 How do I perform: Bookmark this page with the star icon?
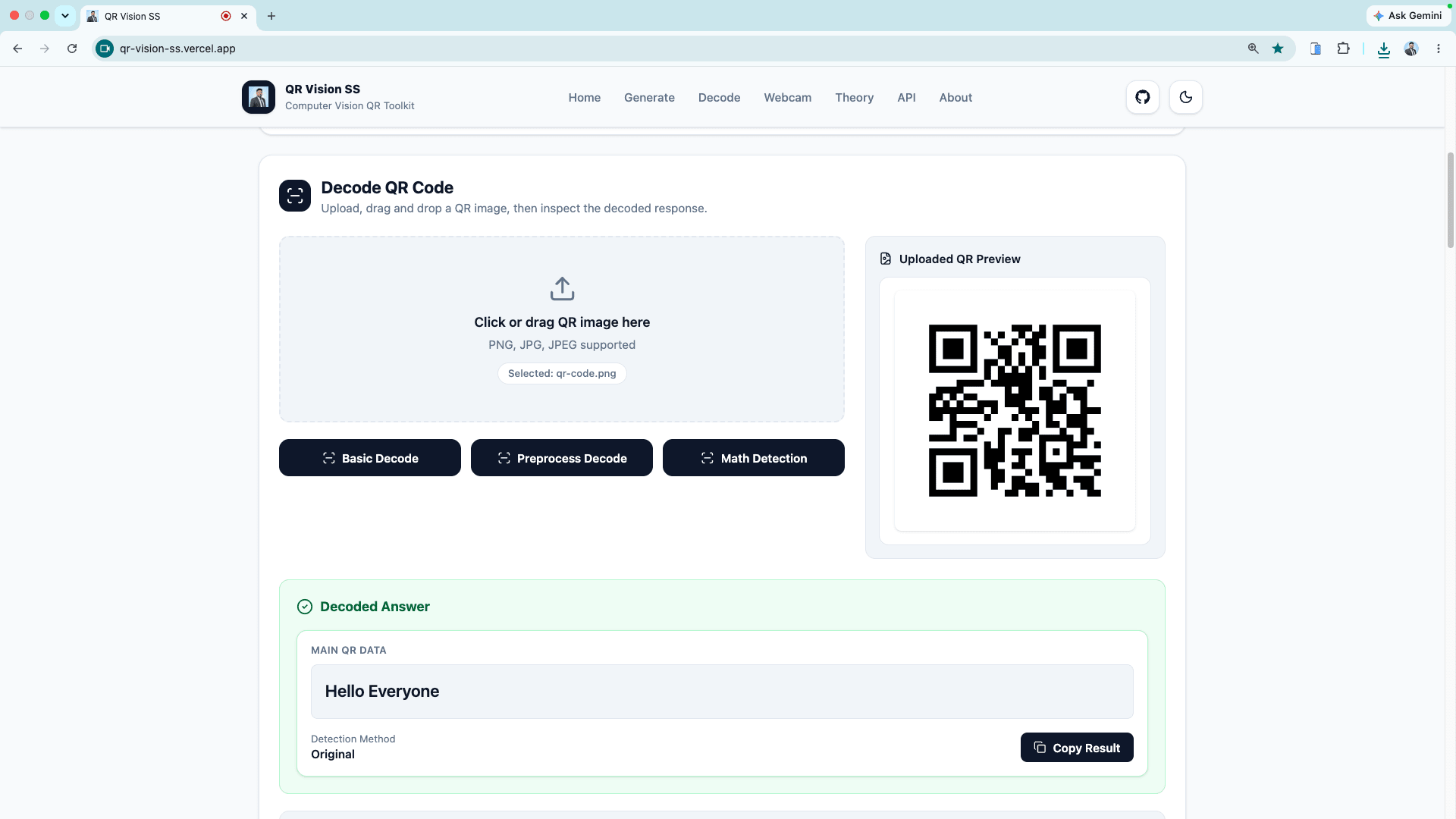point(1278,49)
